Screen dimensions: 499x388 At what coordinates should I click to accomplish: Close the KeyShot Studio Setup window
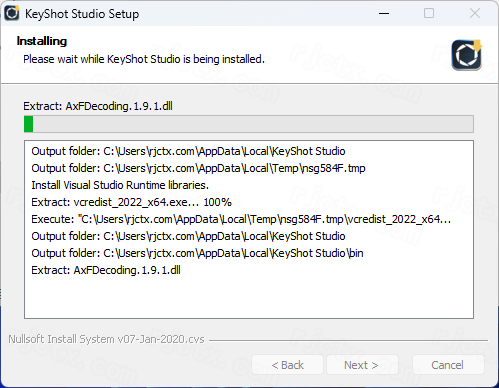475,13
